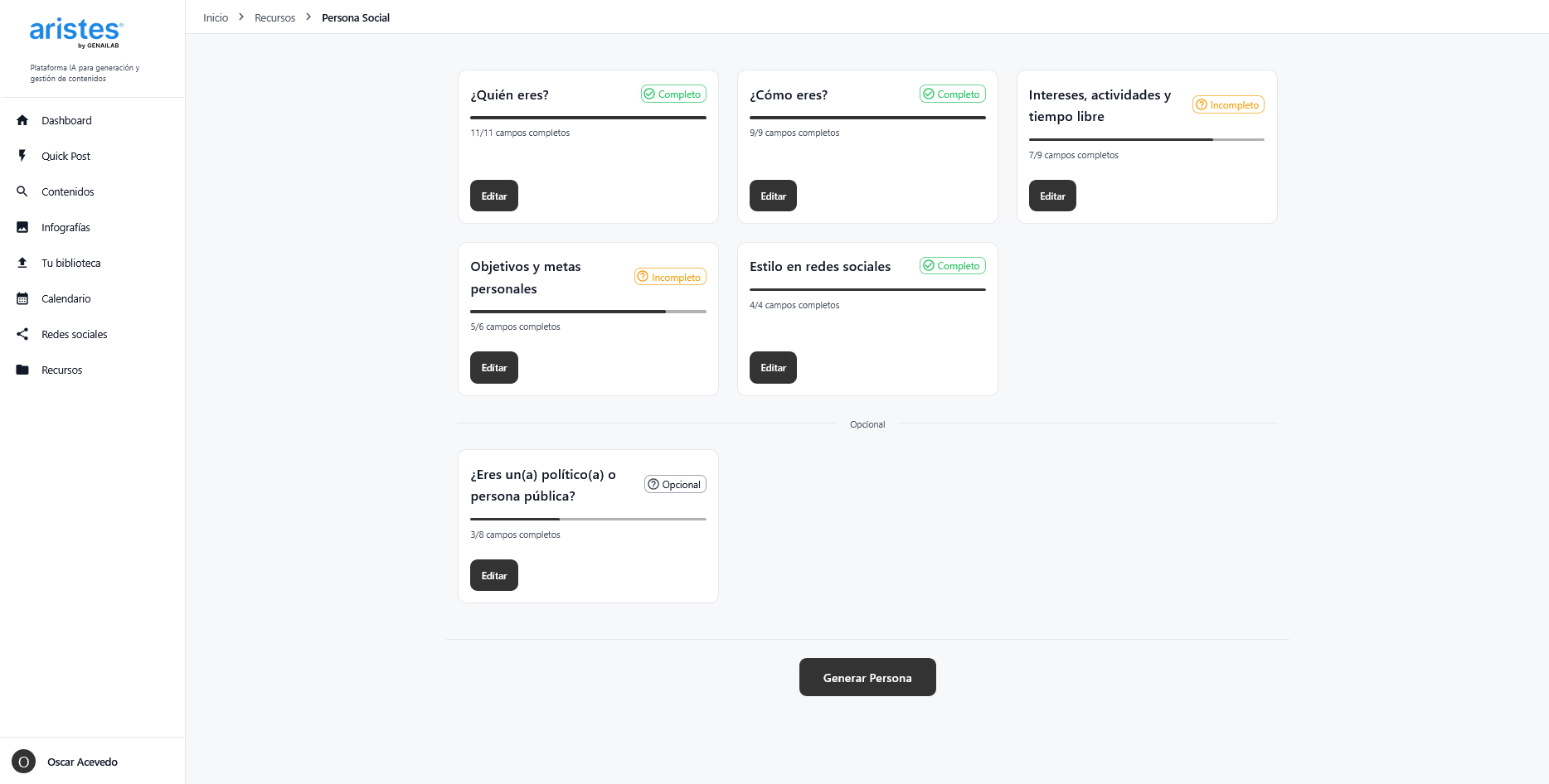The width and height of the screenshot is (1549, 784).
Task: Click the Calendario calendar icon
Action: coord(22,298)
